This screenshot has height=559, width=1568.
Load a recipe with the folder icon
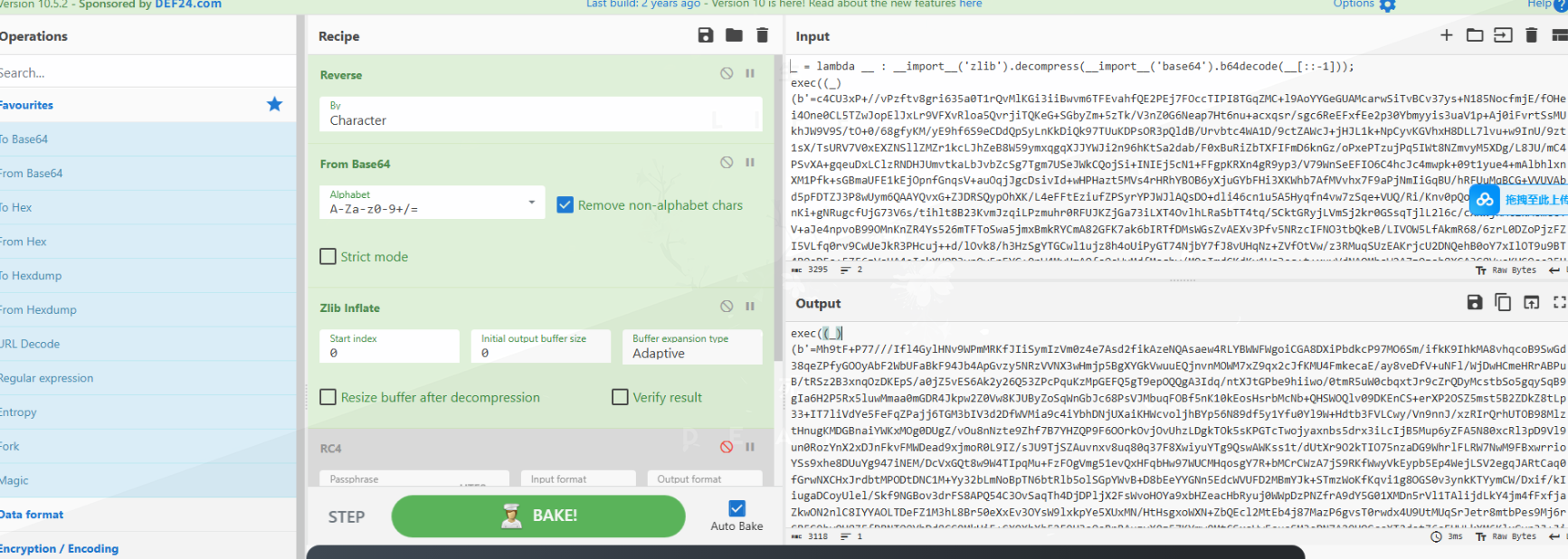coord(734,35)
